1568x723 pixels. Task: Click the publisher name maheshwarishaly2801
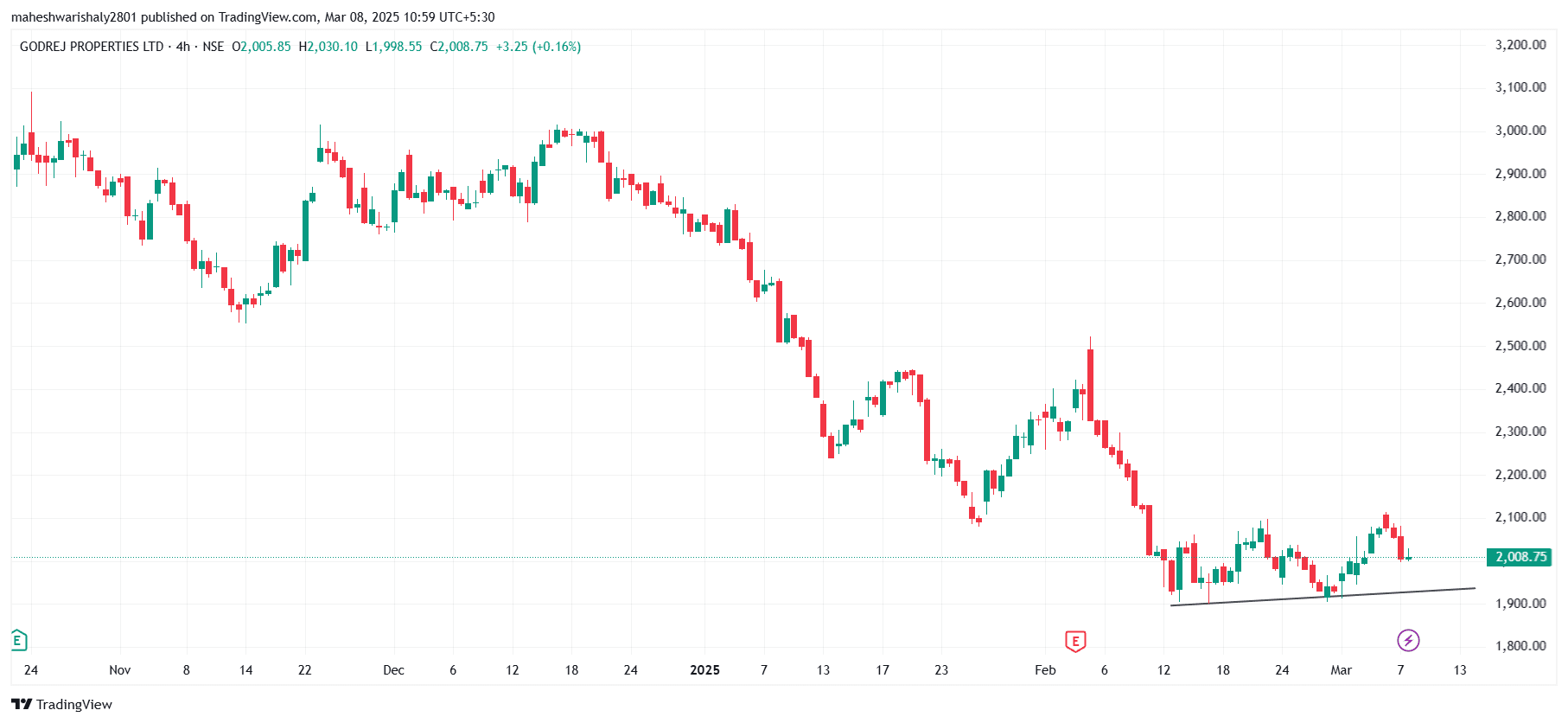(x=74, y=17)
